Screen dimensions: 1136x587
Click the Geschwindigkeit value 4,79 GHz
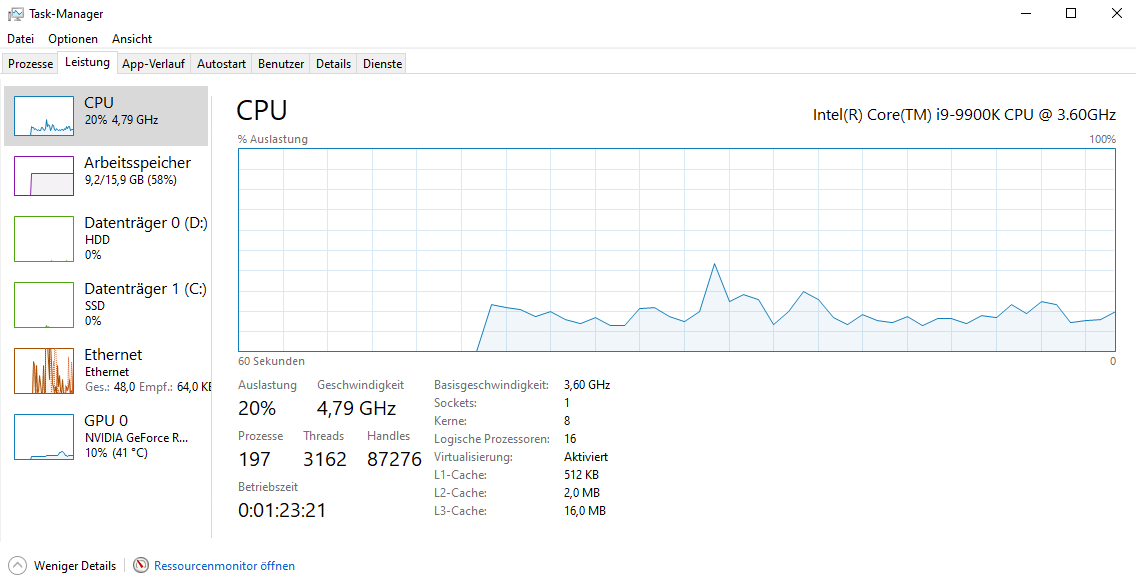click(x=356, y=408)
